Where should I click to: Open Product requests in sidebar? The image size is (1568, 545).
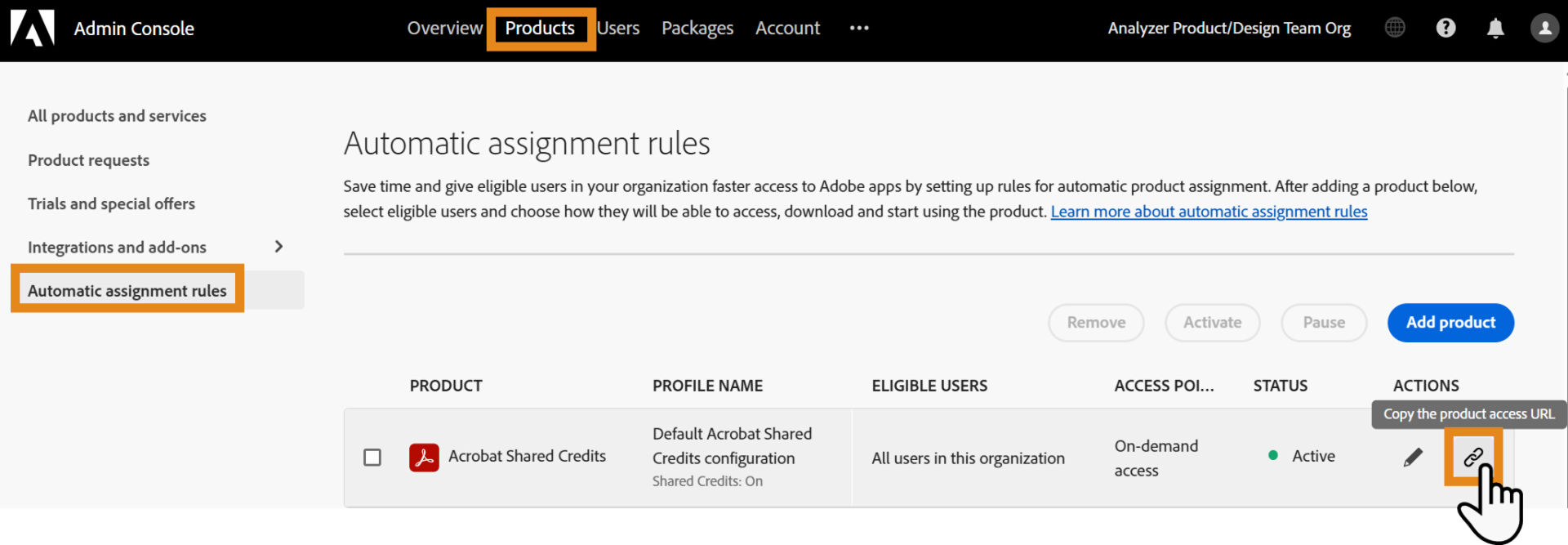click(x=88, y=160)
